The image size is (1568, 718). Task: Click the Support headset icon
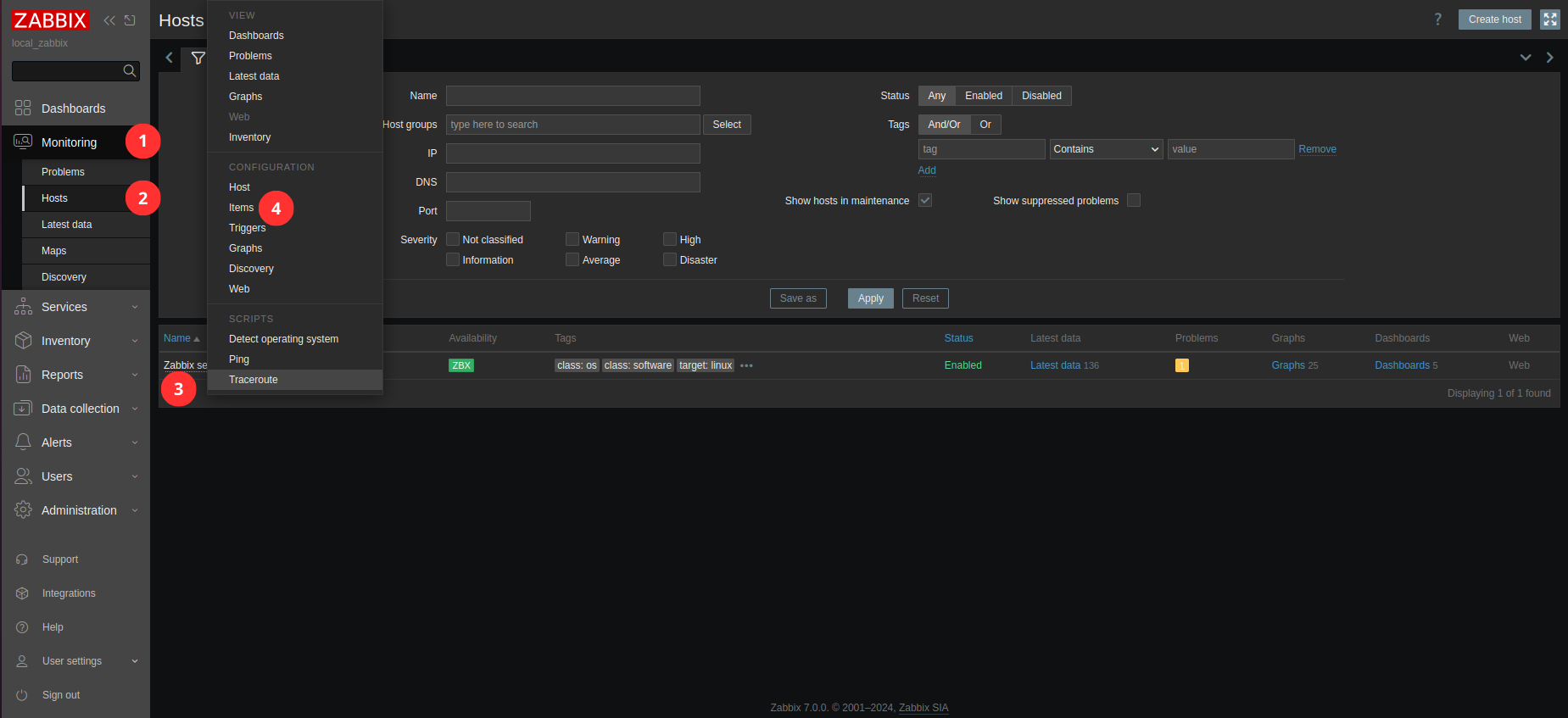(22, 559)
